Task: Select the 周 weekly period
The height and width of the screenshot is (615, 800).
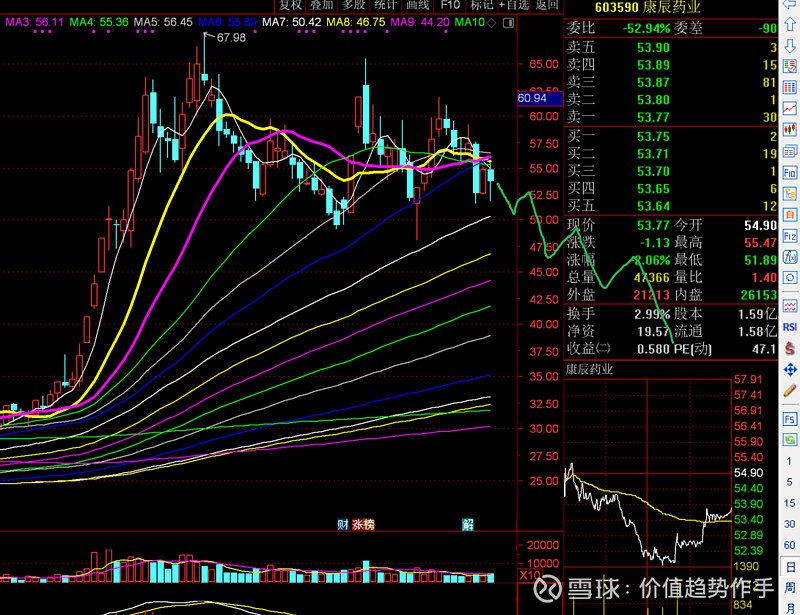Action: pyautogui.click(x=789, y=587)
